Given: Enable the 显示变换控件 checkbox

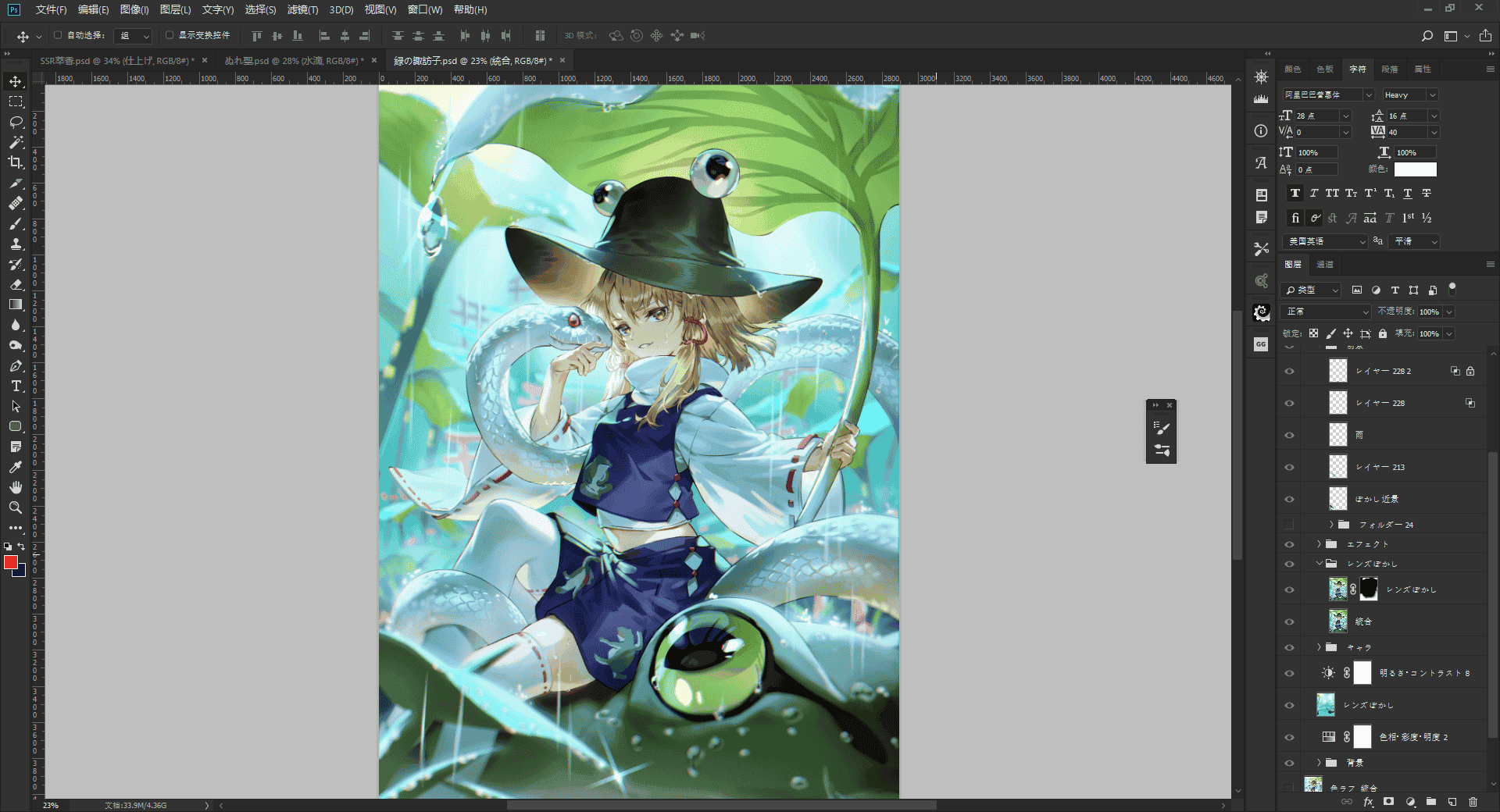Looking at the screenshot, I should [x=170, y=35].
